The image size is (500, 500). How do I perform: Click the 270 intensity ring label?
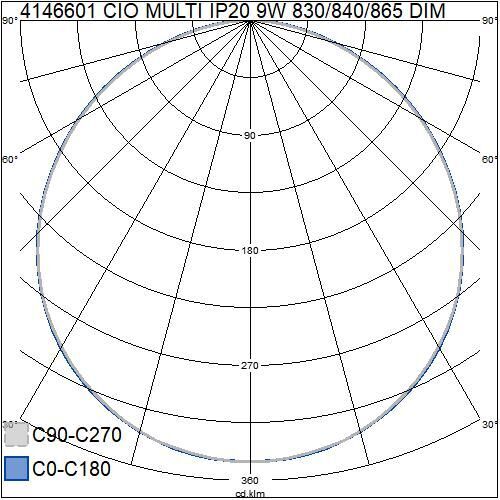coord(250,366)
